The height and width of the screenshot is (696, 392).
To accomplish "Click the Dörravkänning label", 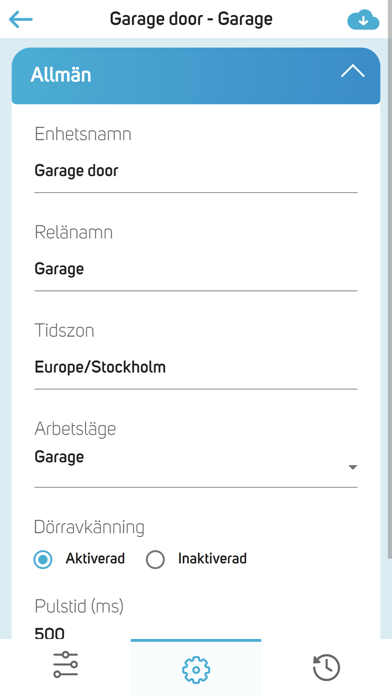I will click(89, 528).
